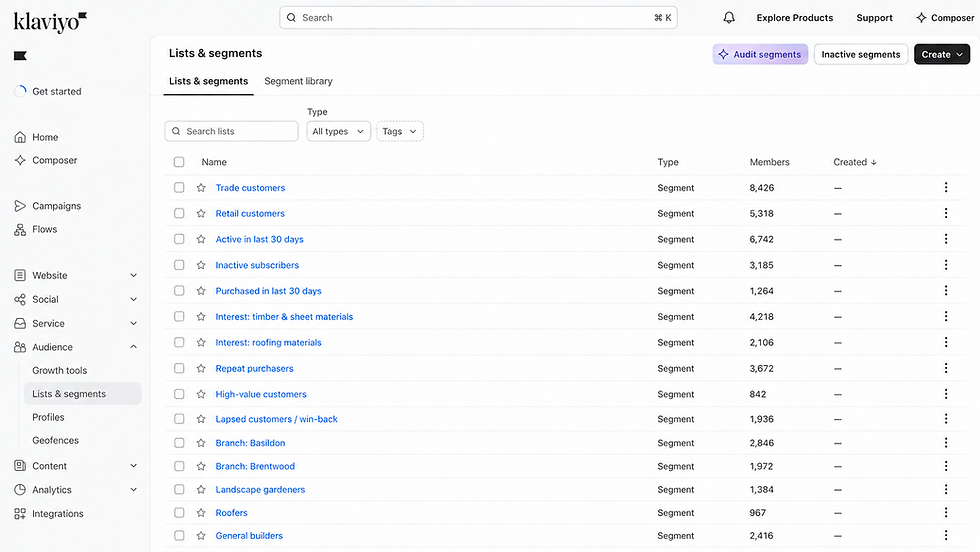
Task: Open the more options menu for Branch: Brentwood
Action: click(x=946, y=466)
